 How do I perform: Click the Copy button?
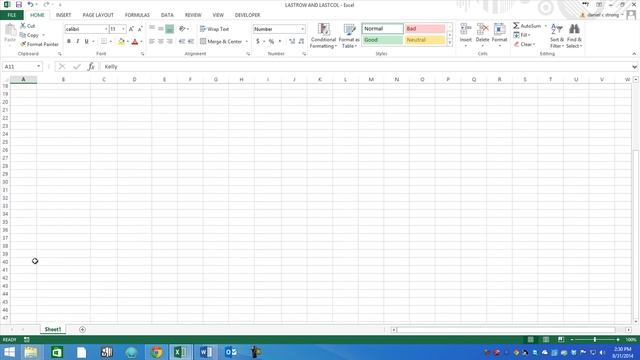(x=29, y=35)
